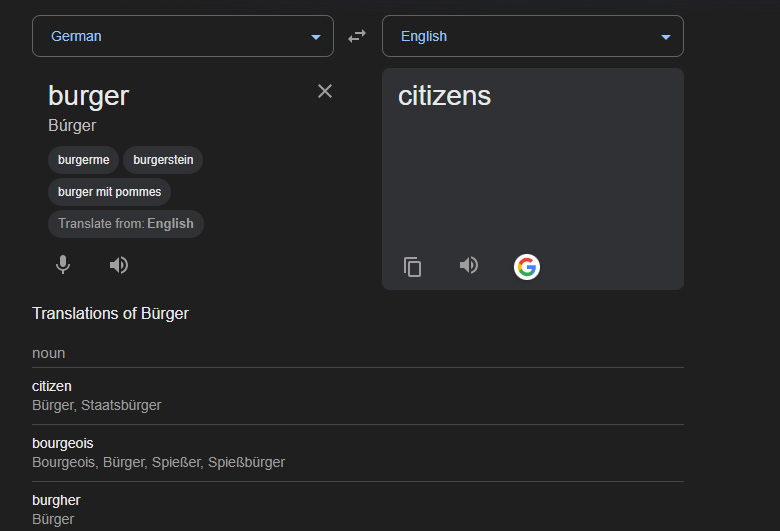This screenshot has height=531, width=780.
Task: Click the noun part-of-speech label
Action: click(49, 353)
